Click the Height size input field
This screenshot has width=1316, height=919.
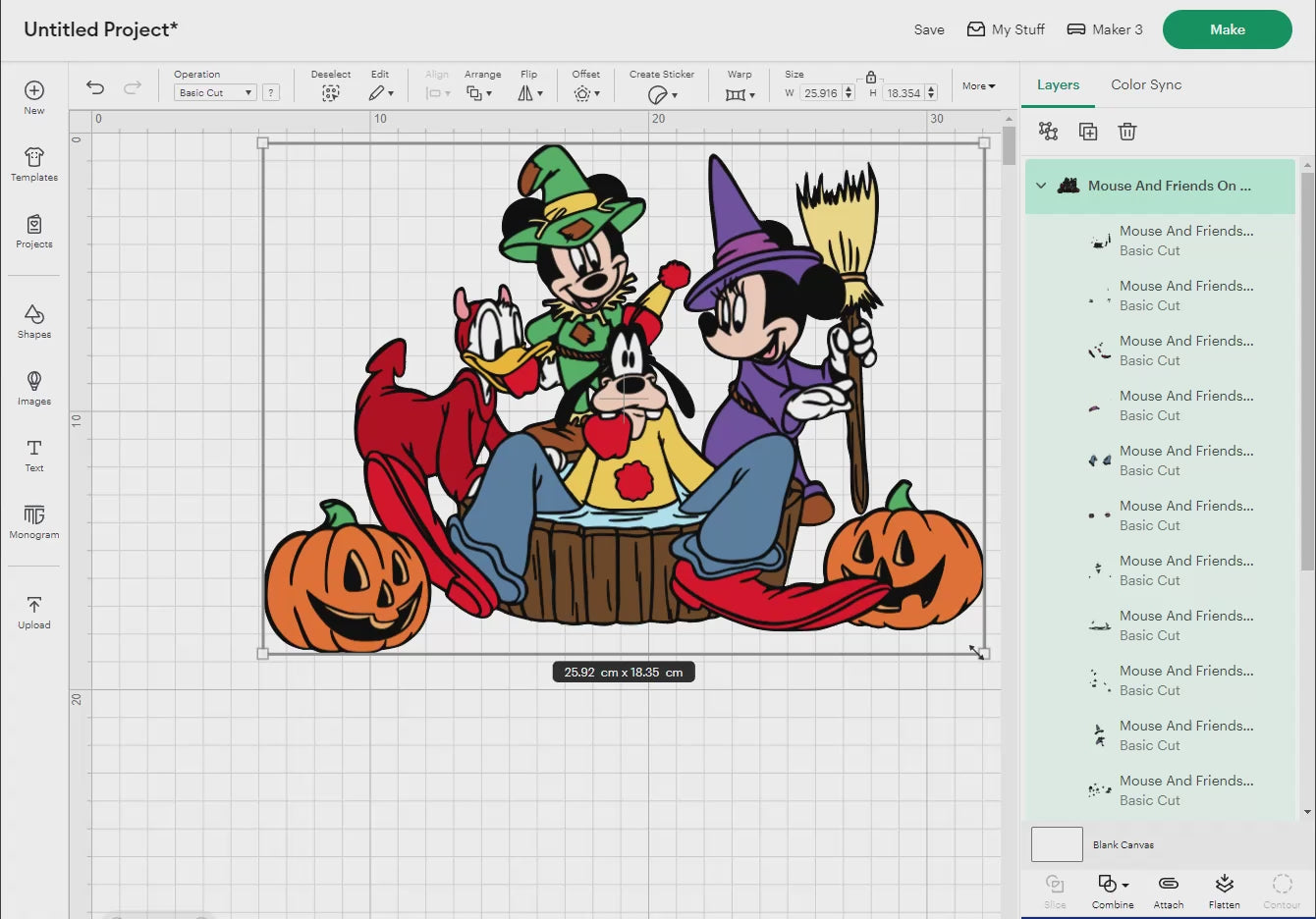click(x=903, y=93)
